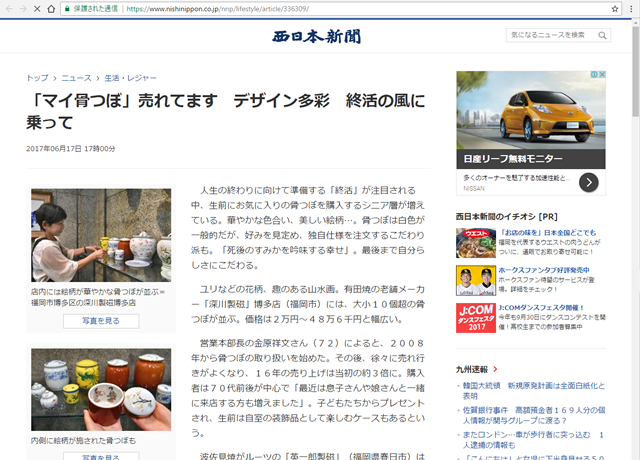The width and height of the screenshot is (640, 460).
Task: Click the round arrow button on Nissan ad
Action: point(589,181)
